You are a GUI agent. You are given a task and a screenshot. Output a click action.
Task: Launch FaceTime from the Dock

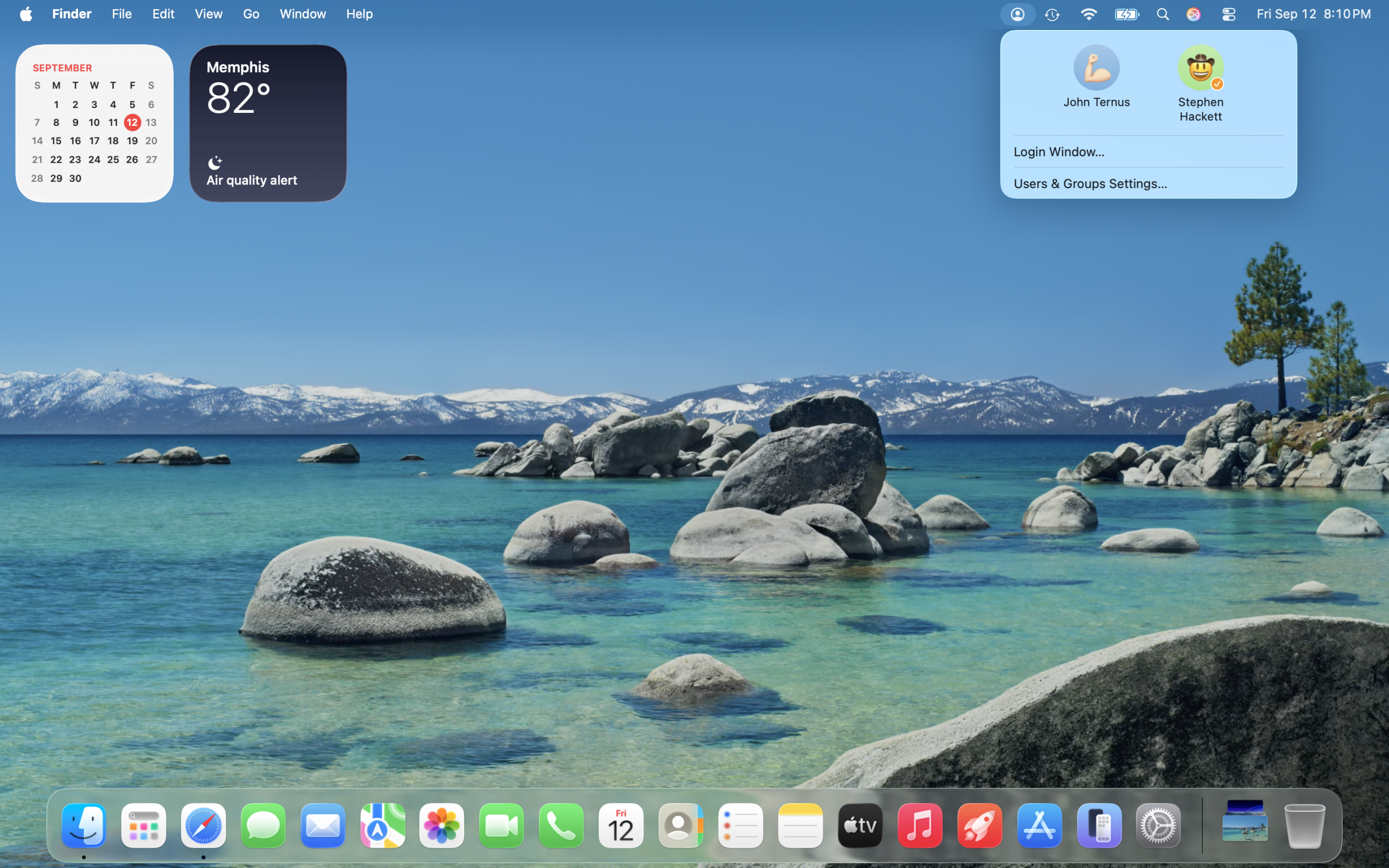pos(502,826)
